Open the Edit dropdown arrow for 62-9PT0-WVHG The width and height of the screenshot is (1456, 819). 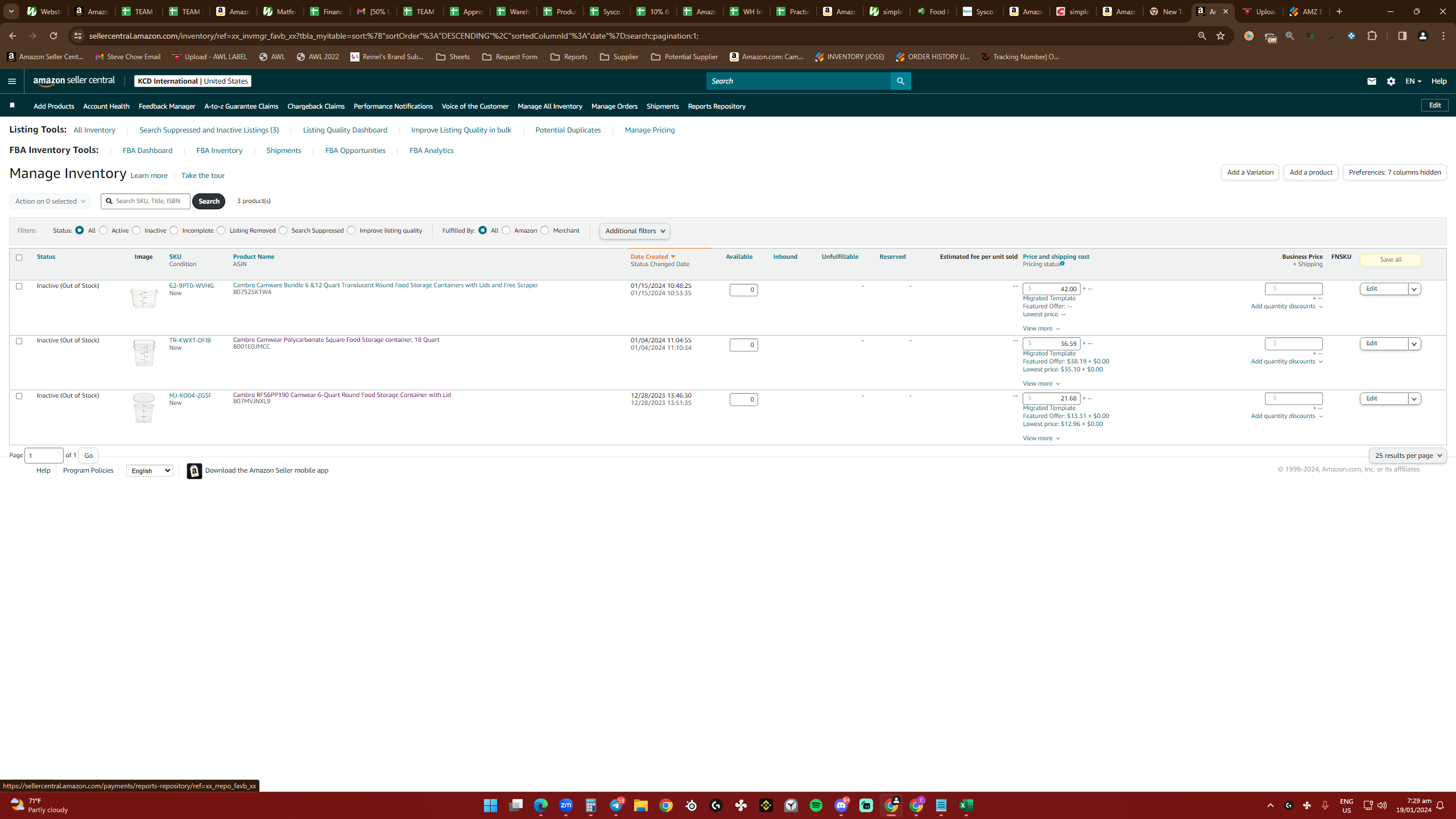(1414, 289)
